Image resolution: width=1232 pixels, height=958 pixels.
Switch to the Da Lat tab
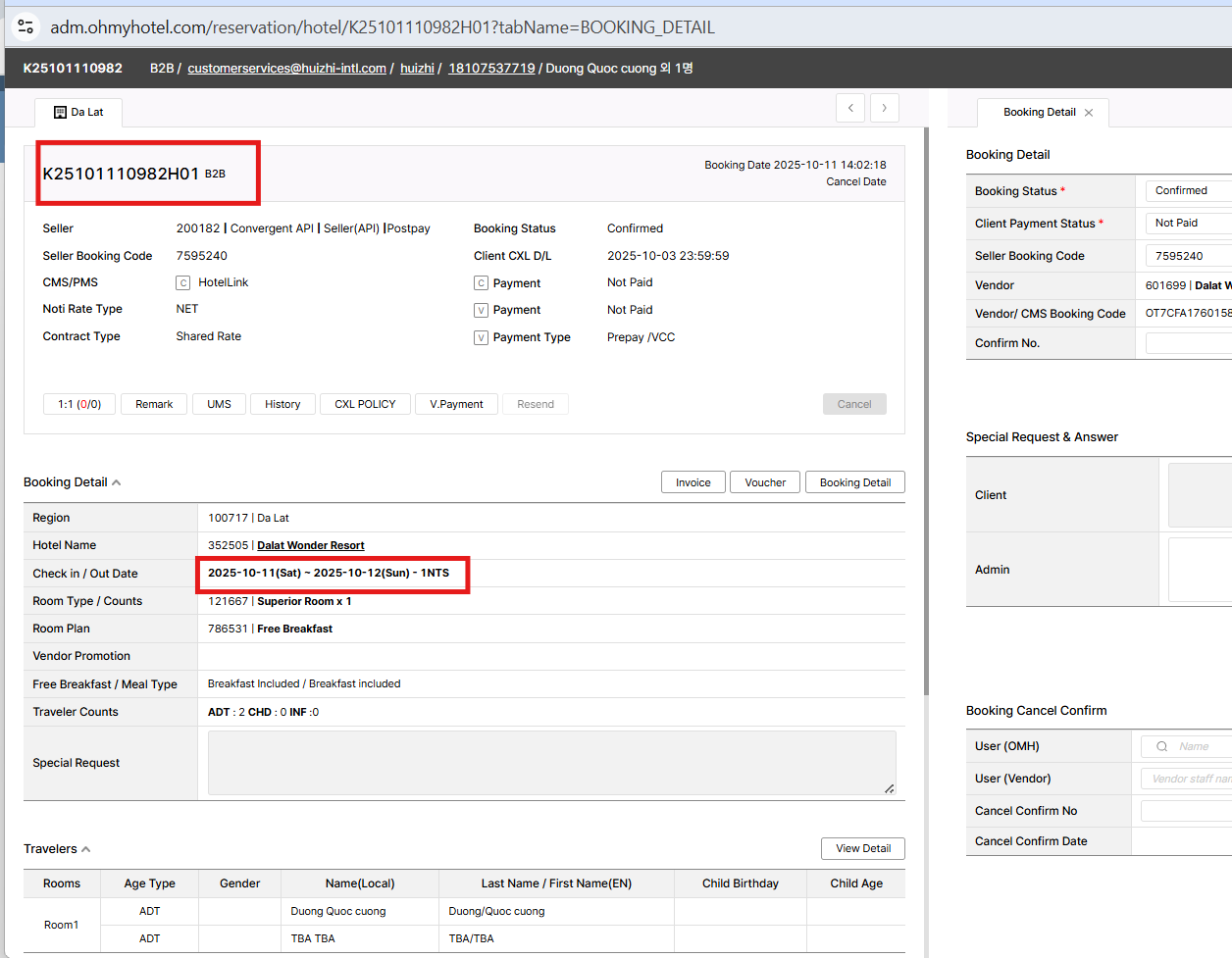pyautogui.click(x=78, y=113)
